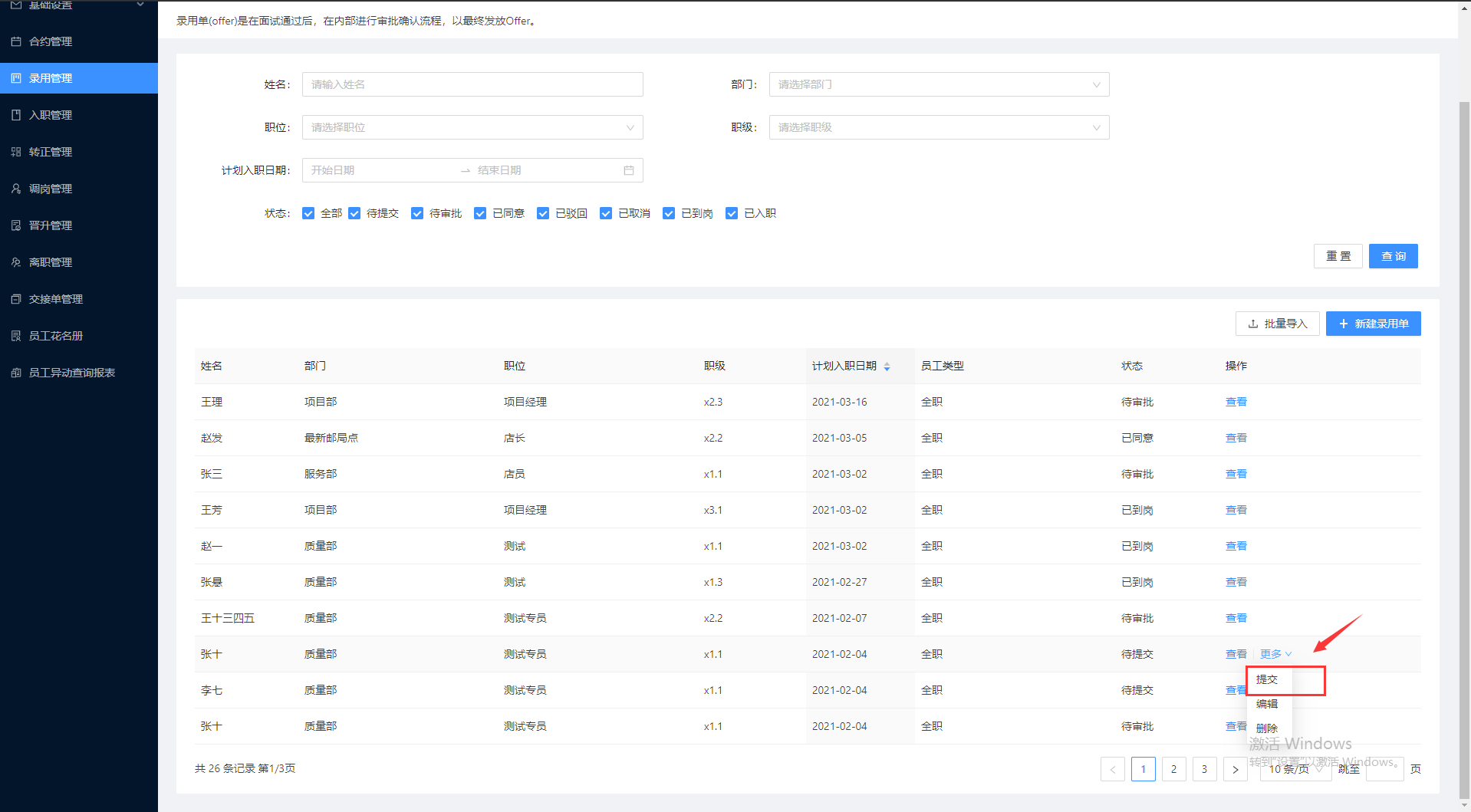Click the 结束日期 date field
This screenshot has height=812, width=1471.
[x=545, y=170]
